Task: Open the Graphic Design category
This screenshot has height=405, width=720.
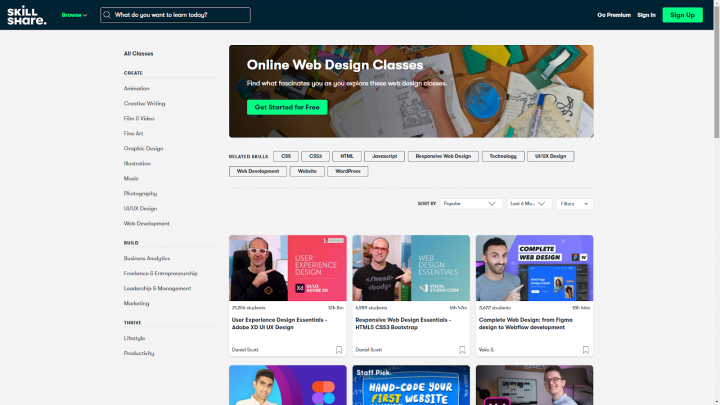Action: point(143,148)
